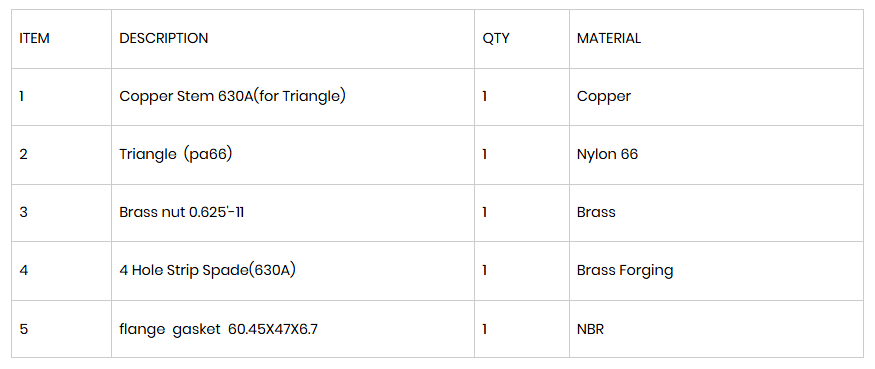Click the MATERIAL column header
Viewport: 875px width, 369px height.
click(717, 39)
